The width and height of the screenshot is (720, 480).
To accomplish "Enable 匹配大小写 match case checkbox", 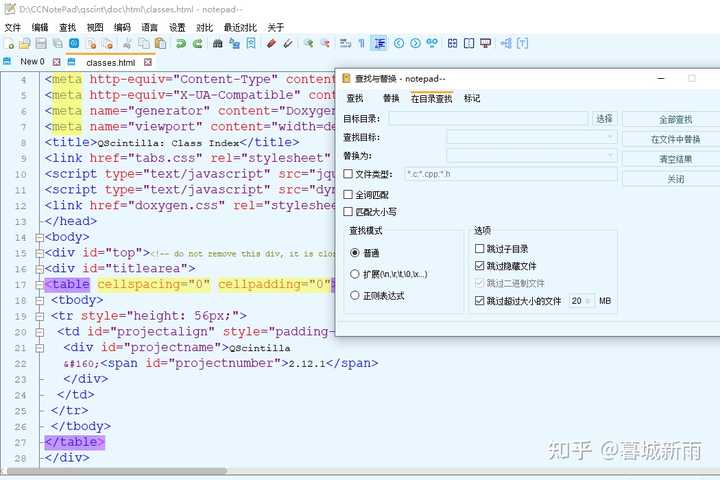I will tap(348, 211).
